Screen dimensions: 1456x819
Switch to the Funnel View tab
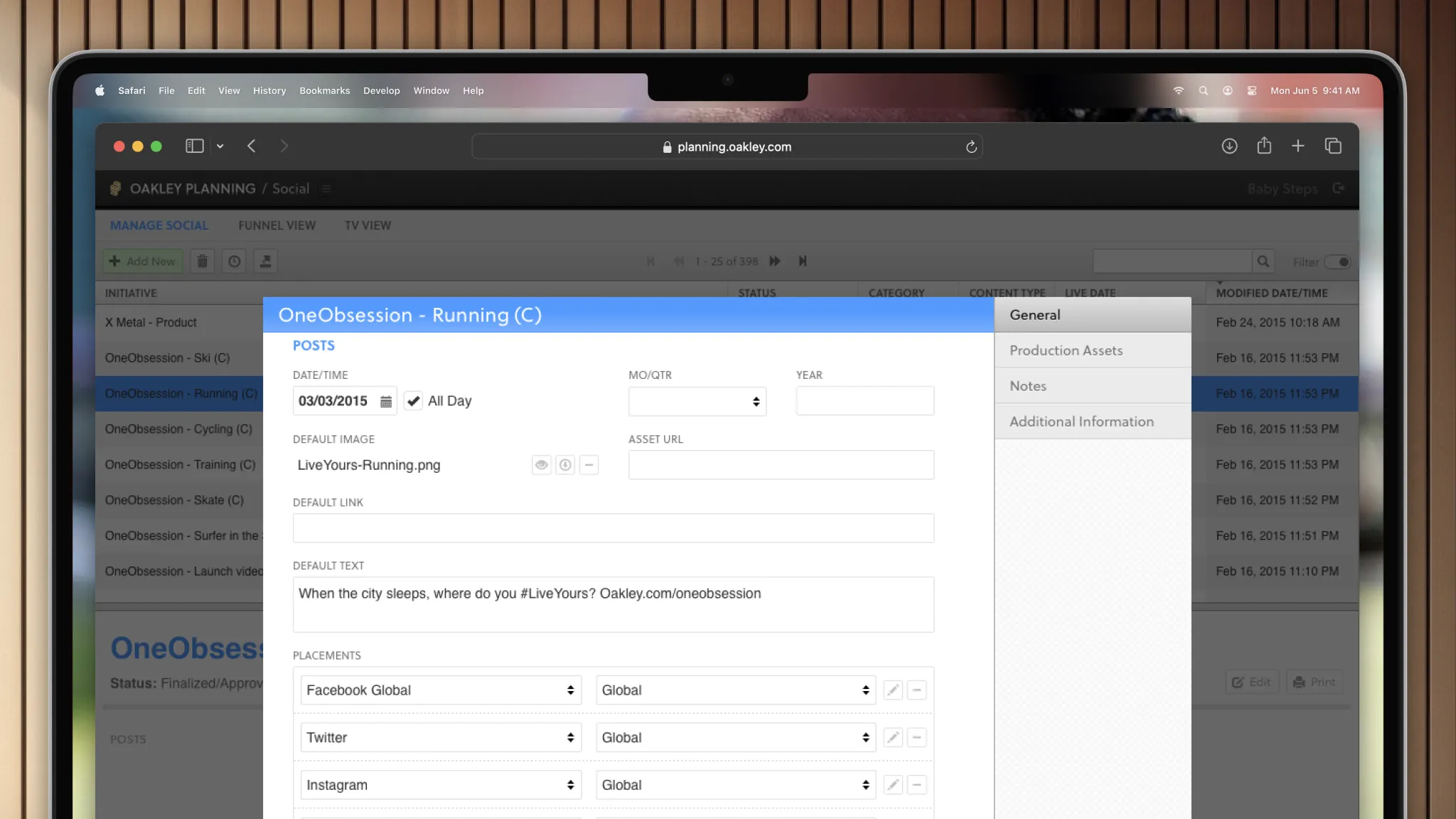tap(277, 225)
